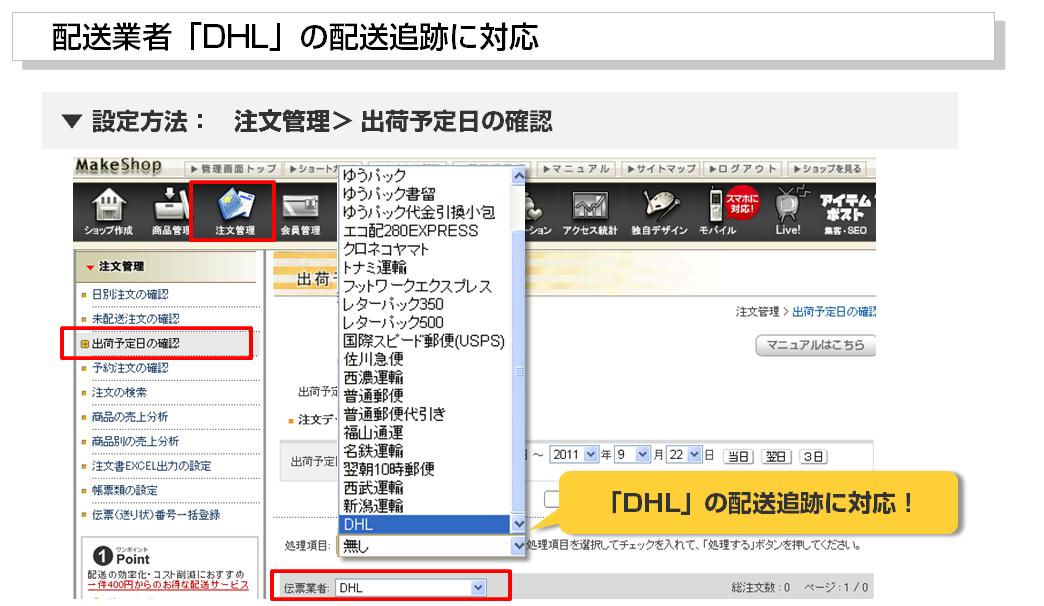Open the マニュアル top menu item
Viewport: 1044px width, 606px height.
click(577, 169)
